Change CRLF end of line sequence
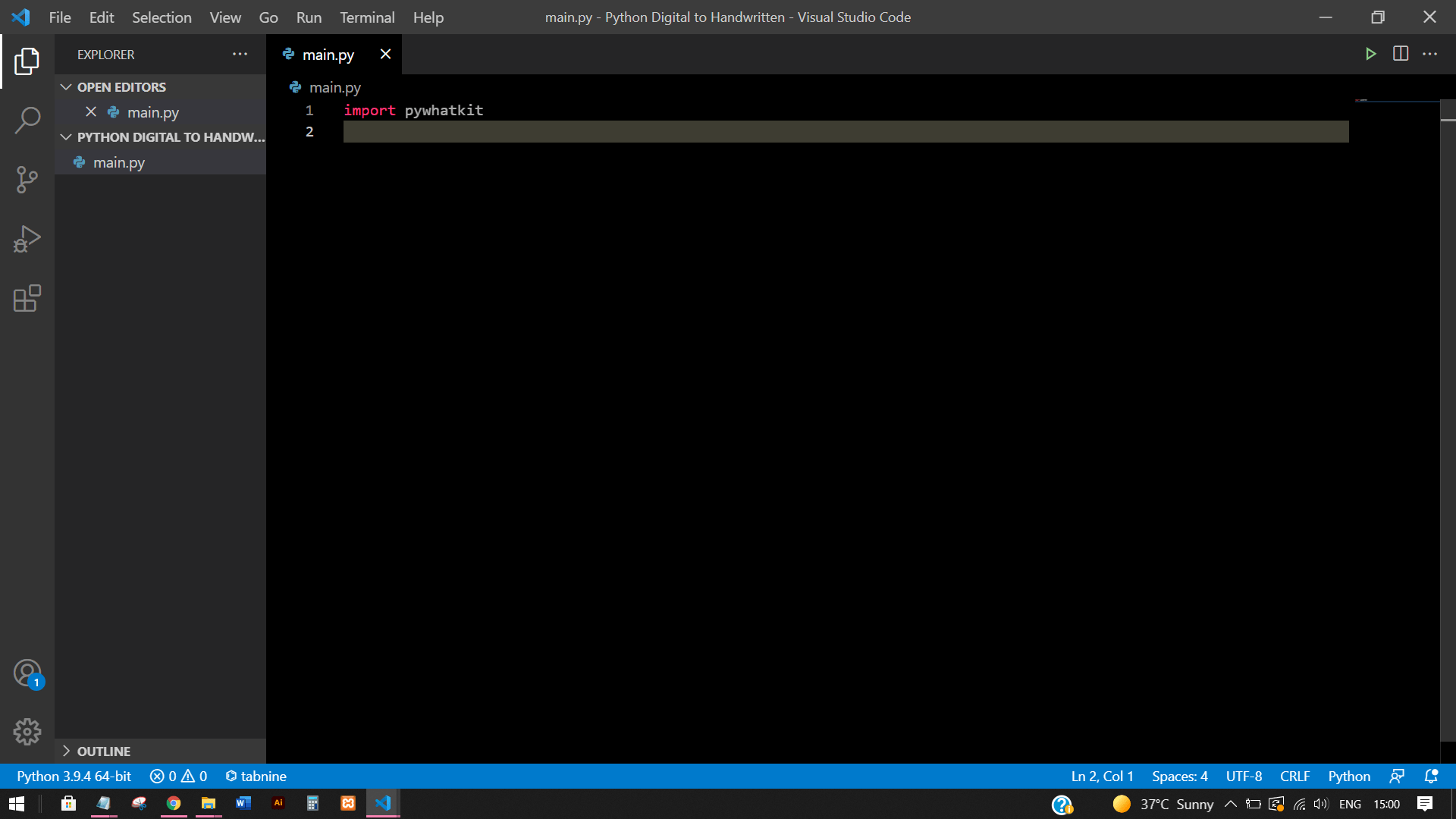The width and height of the screenshot is (1456, 819). [1294, 776]
